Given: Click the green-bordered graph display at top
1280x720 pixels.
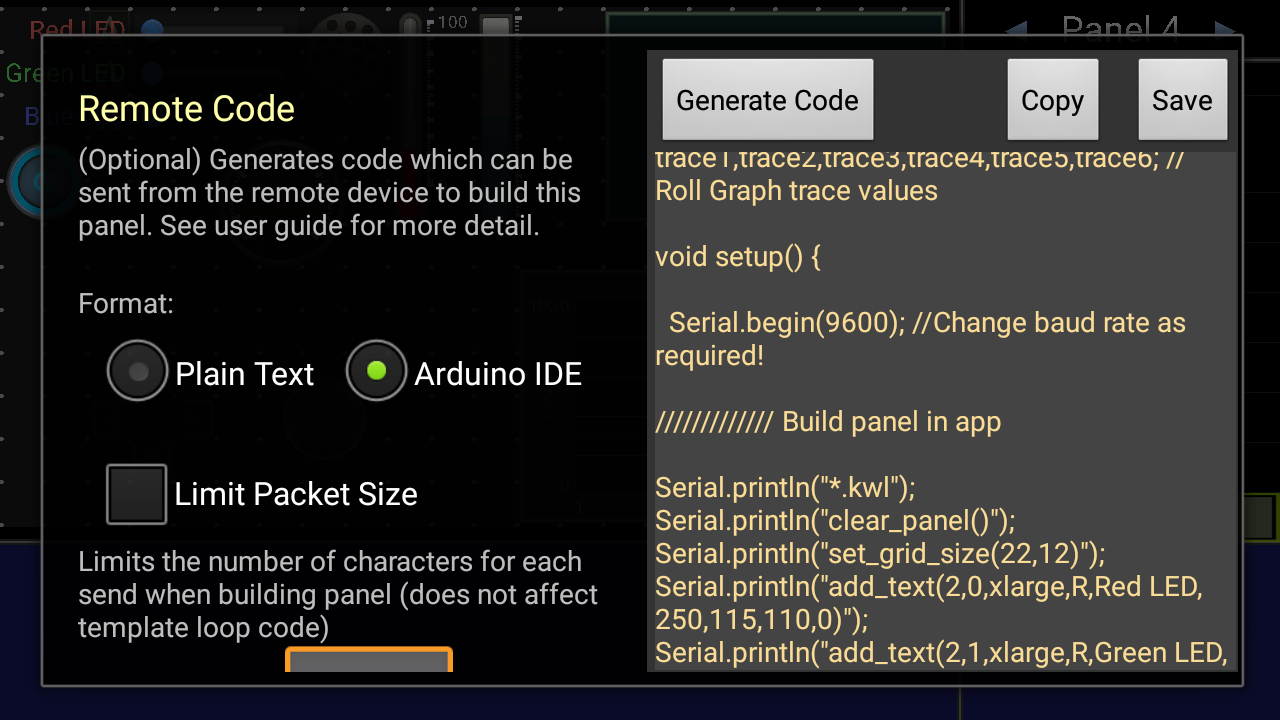Looking at the screenshot, I should pyautogui.click(x=775, y=24).
